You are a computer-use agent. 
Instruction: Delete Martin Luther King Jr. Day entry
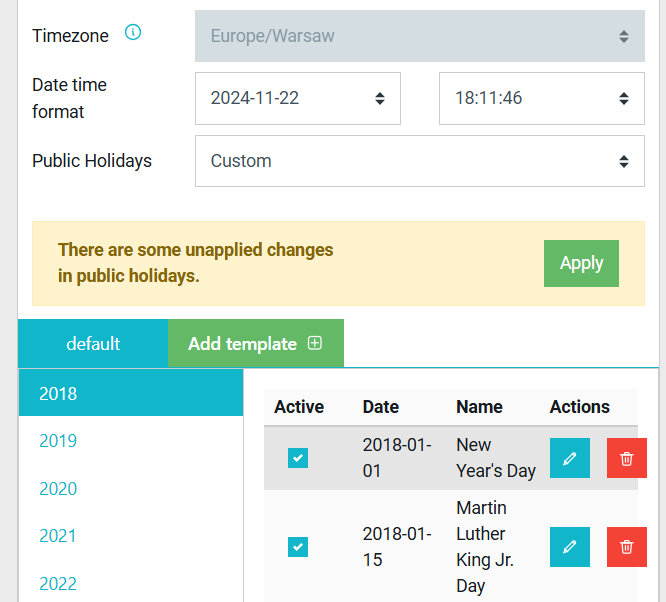point(626,547)
